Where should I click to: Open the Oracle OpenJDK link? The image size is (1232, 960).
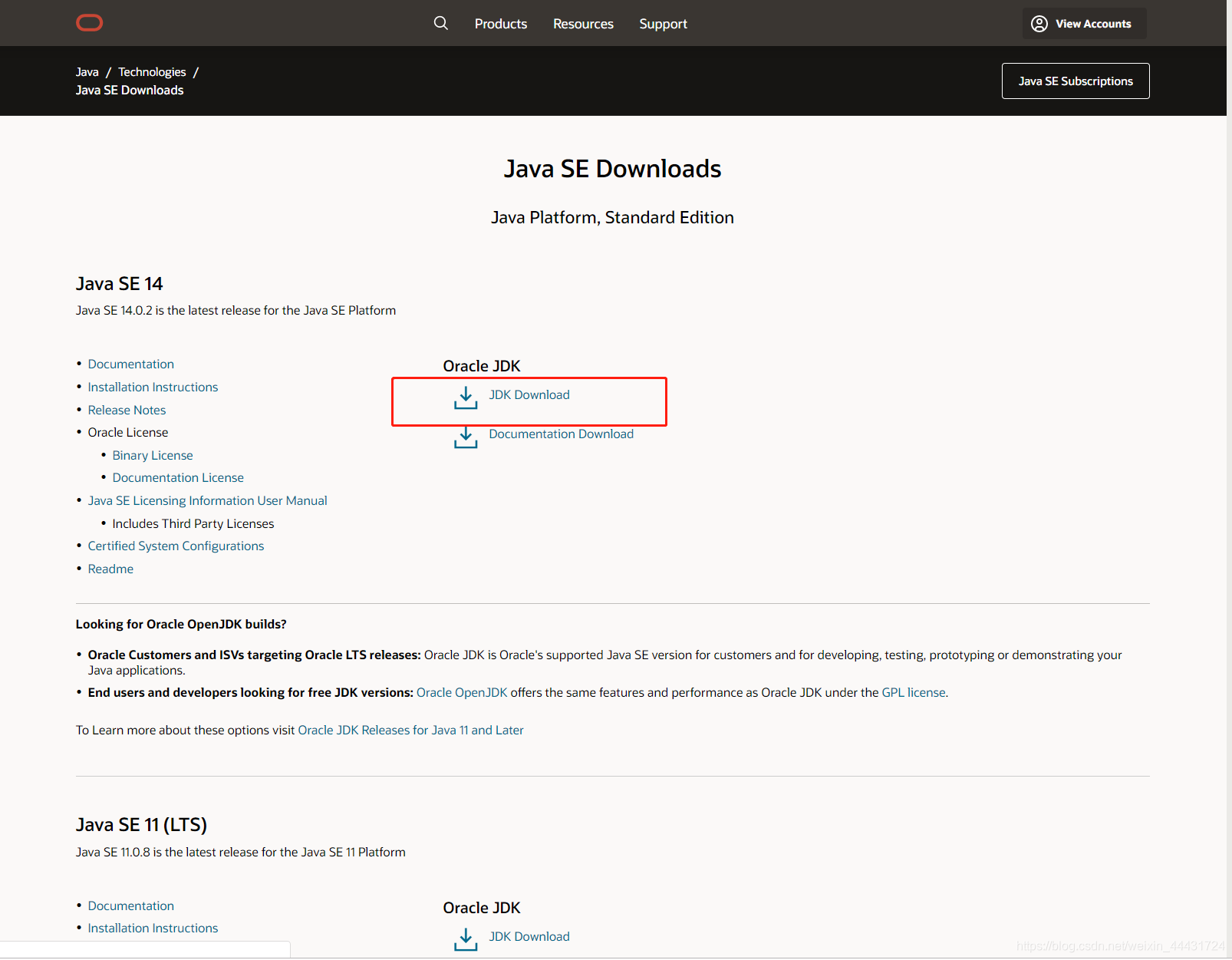click(x=461, y=691)
